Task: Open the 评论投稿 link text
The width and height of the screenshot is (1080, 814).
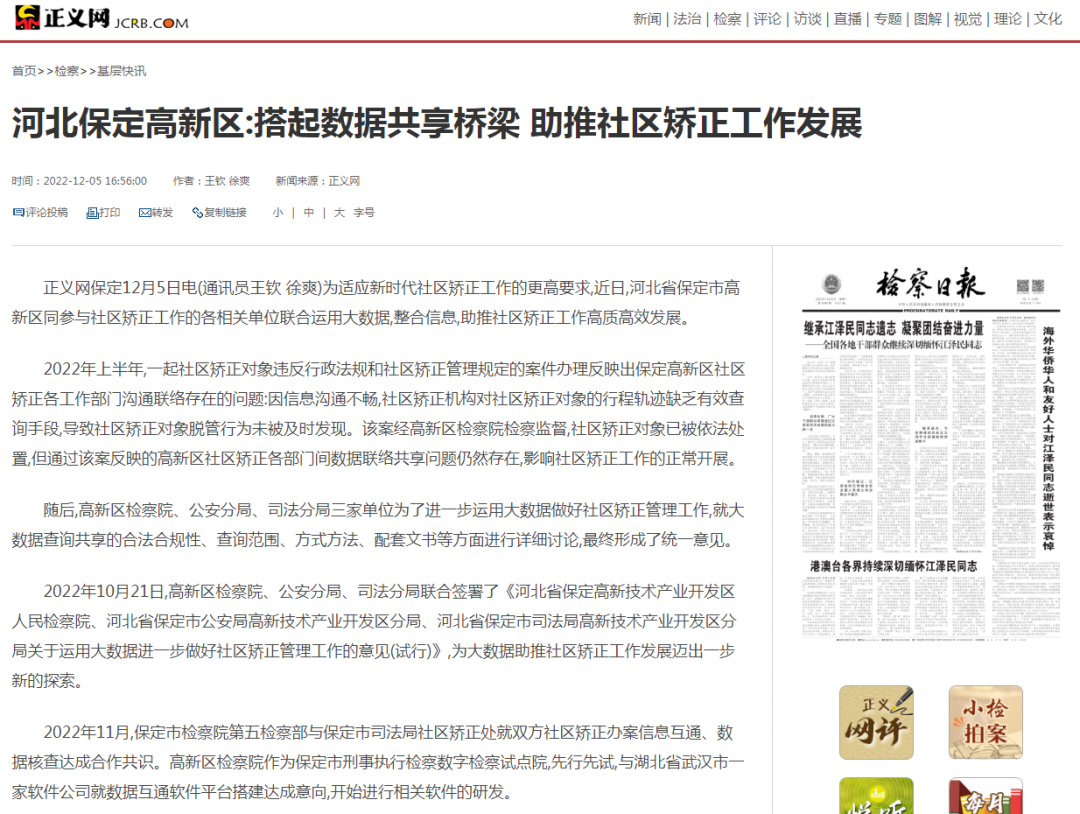Action: tap(47, 212)
